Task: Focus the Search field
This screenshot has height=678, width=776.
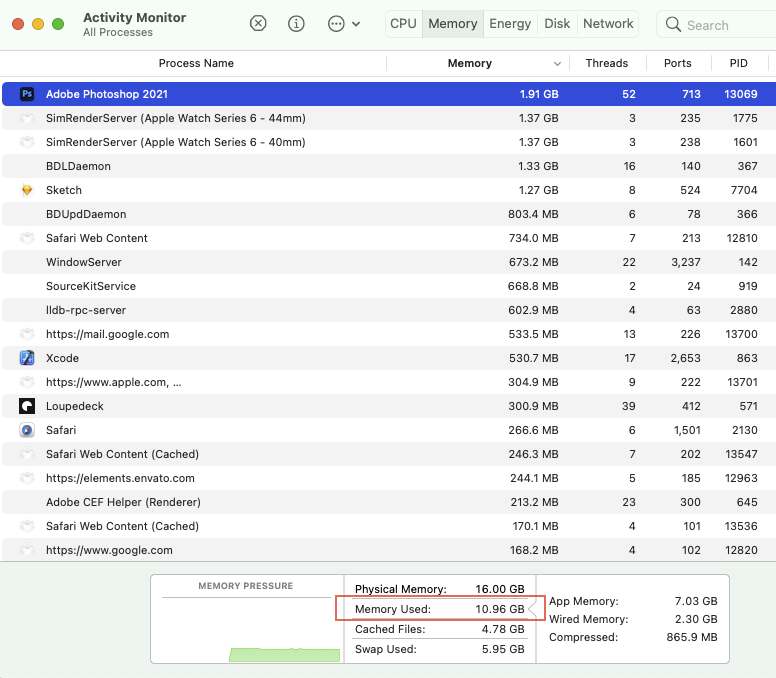Action: (716, 25)
